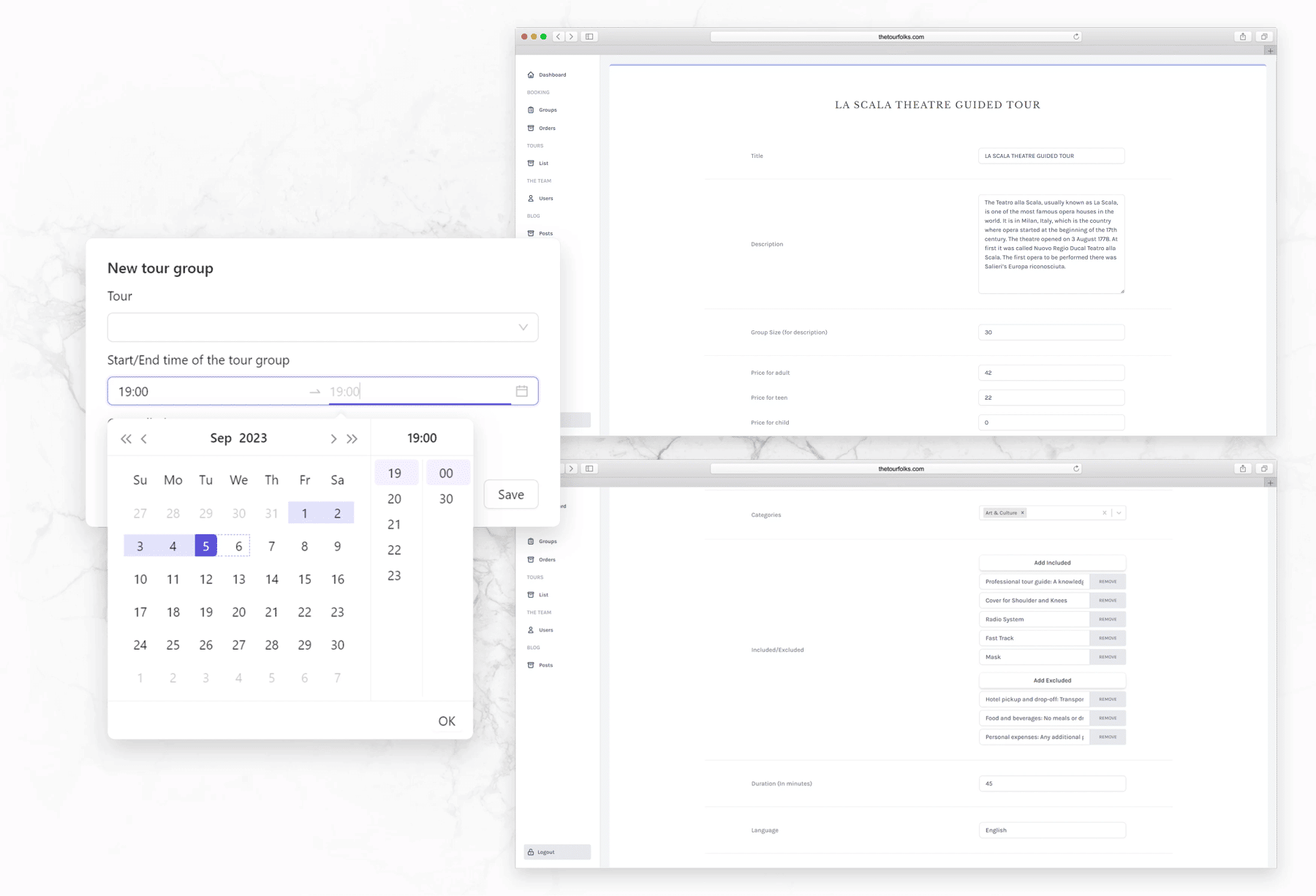Choose minute 30 in the time column

(x=446, y=498)
